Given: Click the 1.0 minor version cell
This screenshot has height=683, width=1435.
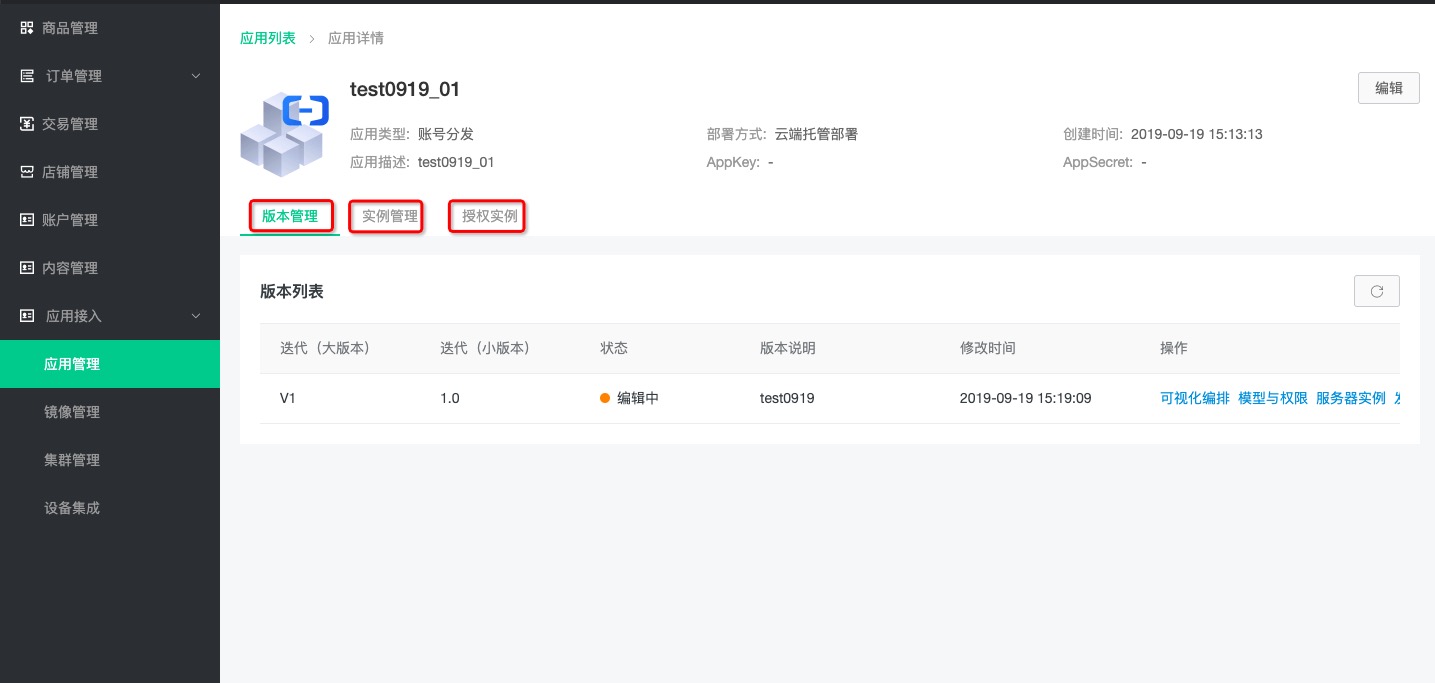Looking at the screenshot, I should pos(450,398).
